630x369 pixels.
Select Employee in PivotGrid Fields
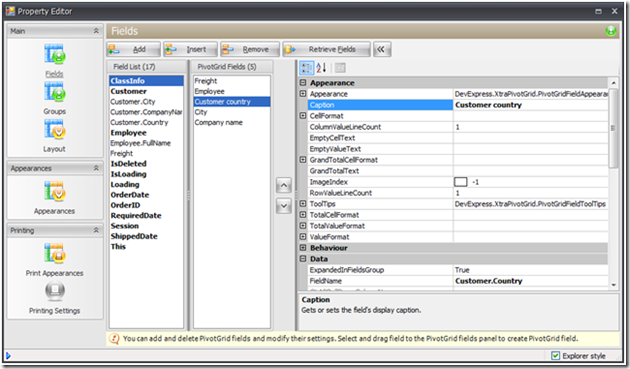click(232, 91)
